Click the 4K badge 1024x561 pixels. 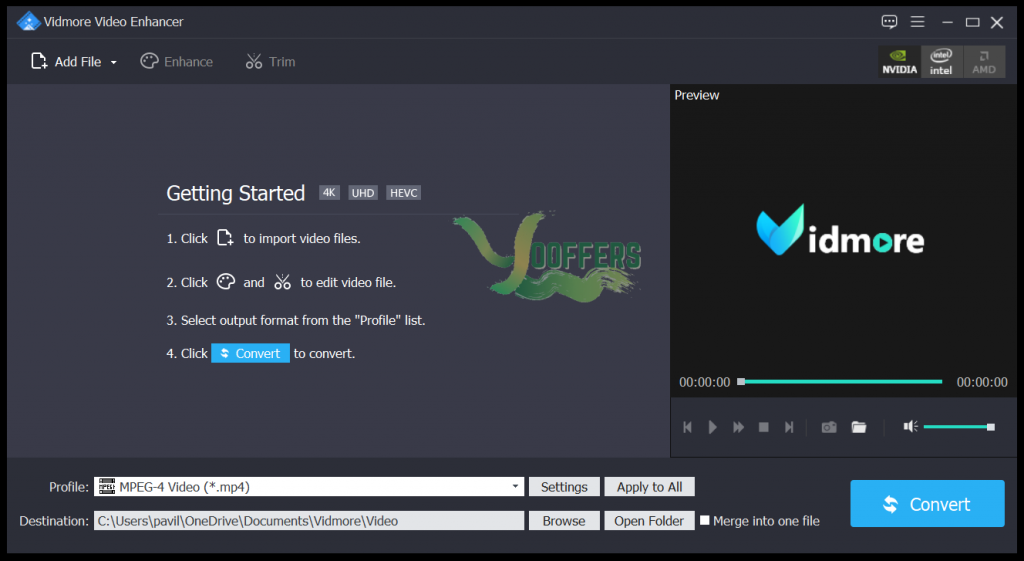coord(329,193)
